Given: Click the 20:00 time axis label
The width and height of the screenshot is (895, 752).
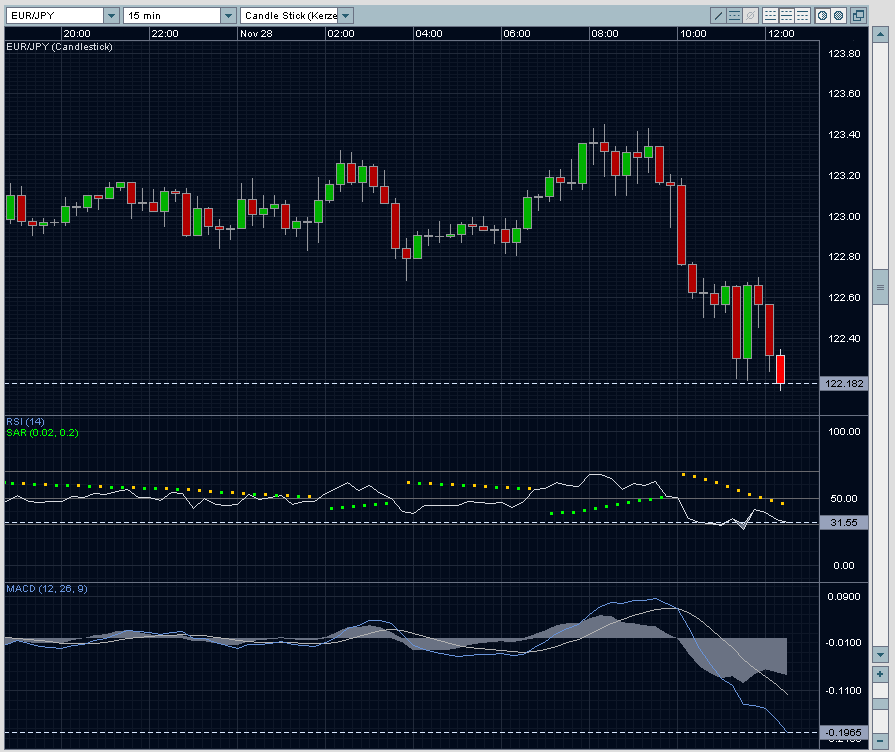Looking at the screenshot, I should tap(77, 34).
